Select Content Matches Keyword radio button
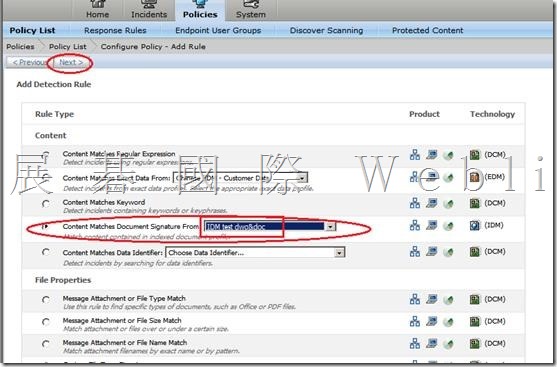Viewport: 557px width, 367px height. pos(46,204)
